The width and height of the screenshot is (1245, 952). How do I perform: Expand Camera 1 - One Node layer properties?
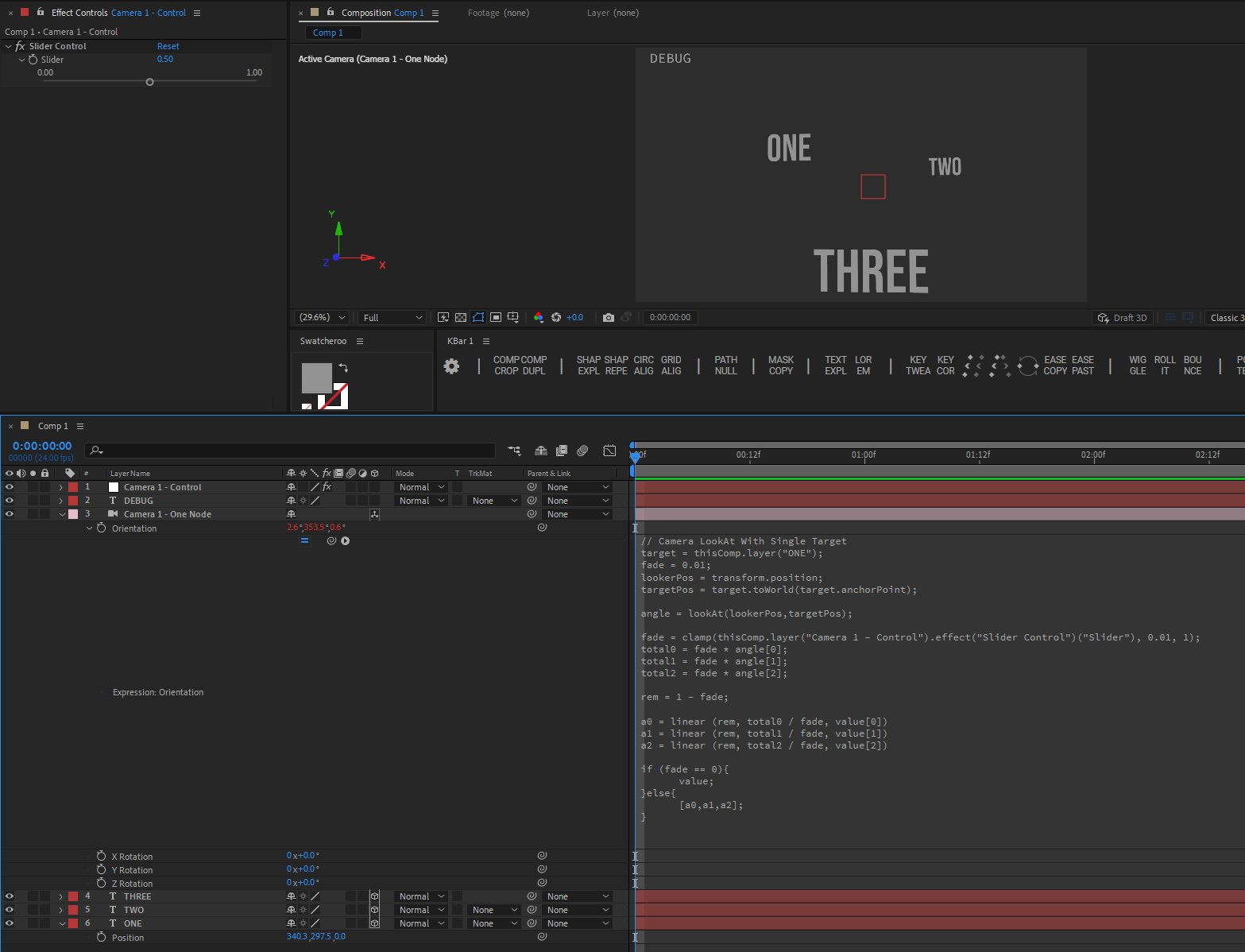61,513
